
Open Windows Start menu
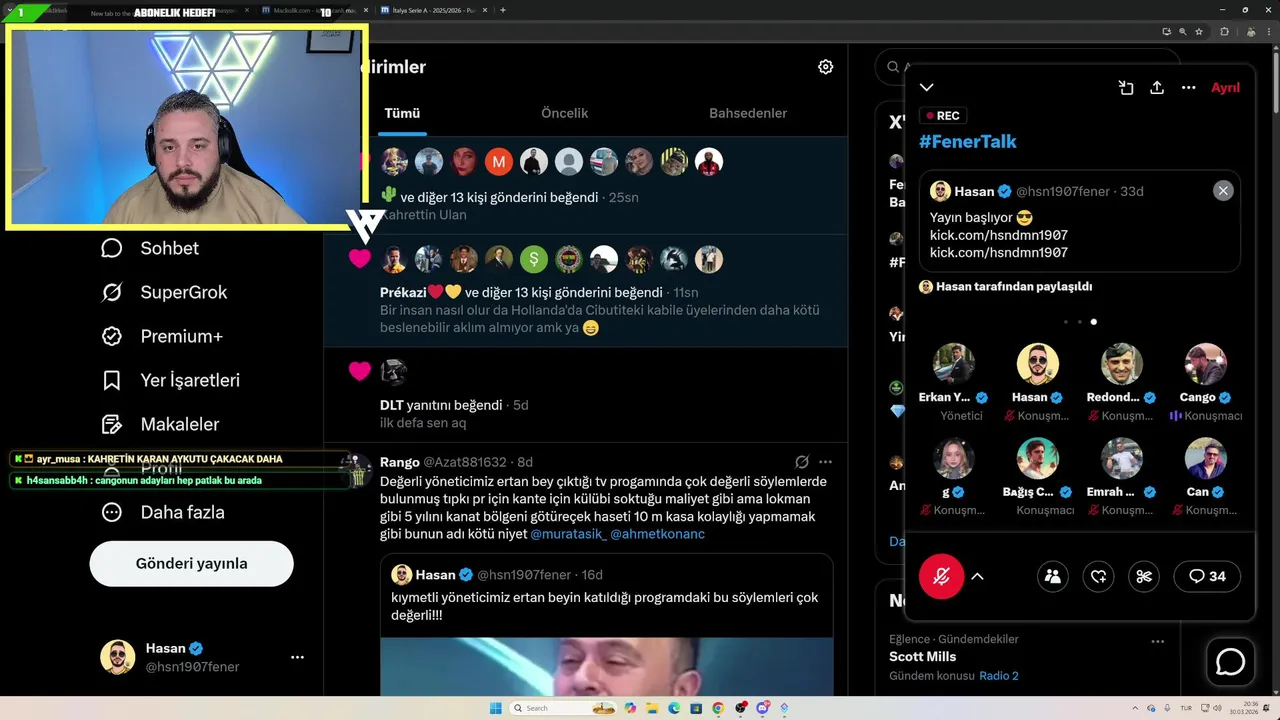pyautogui.click(x=495, y=708)
